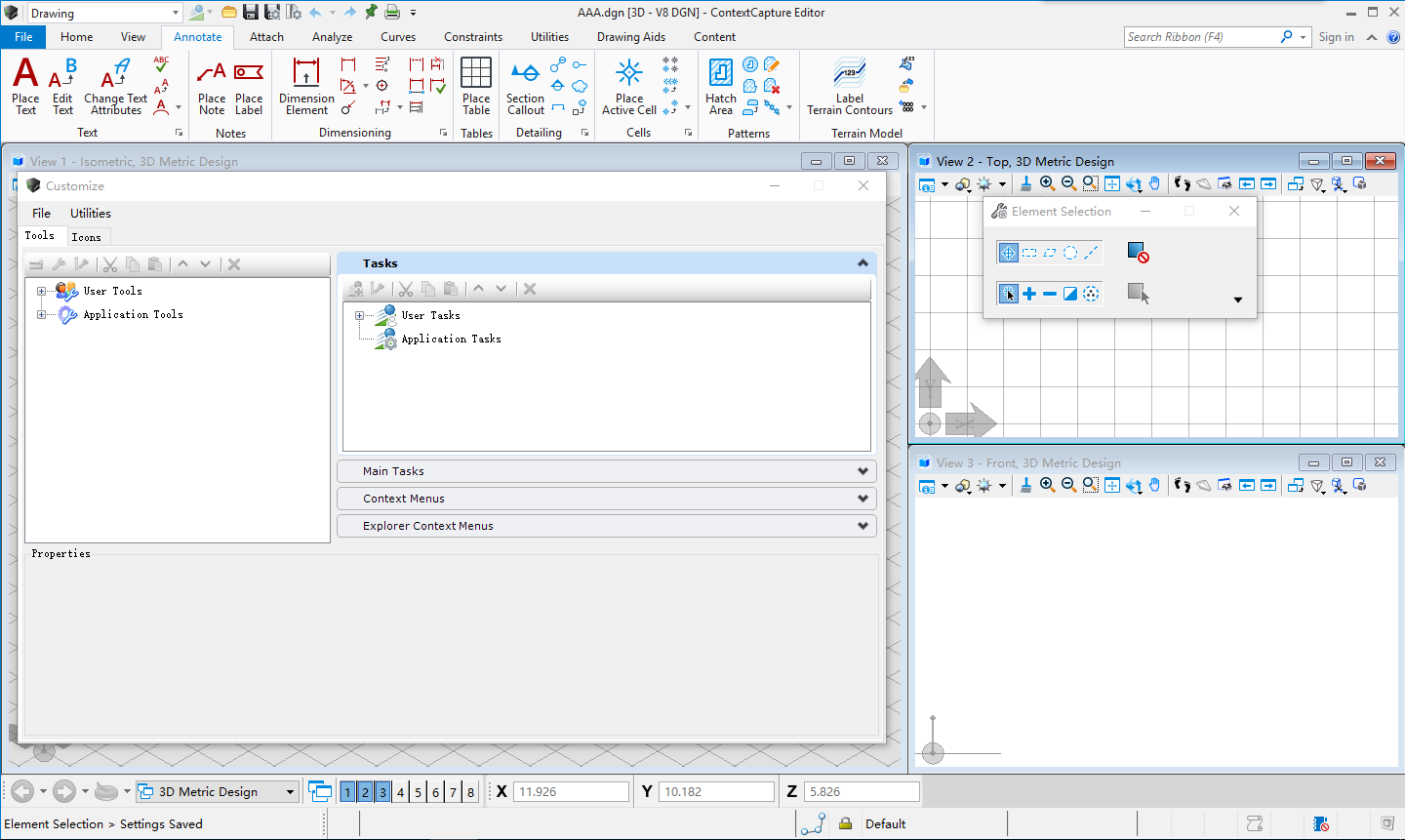Choose the Dimension Element tool
Image resolution: width=1405 pixels, height=840 pixels.
coord(306,86)
